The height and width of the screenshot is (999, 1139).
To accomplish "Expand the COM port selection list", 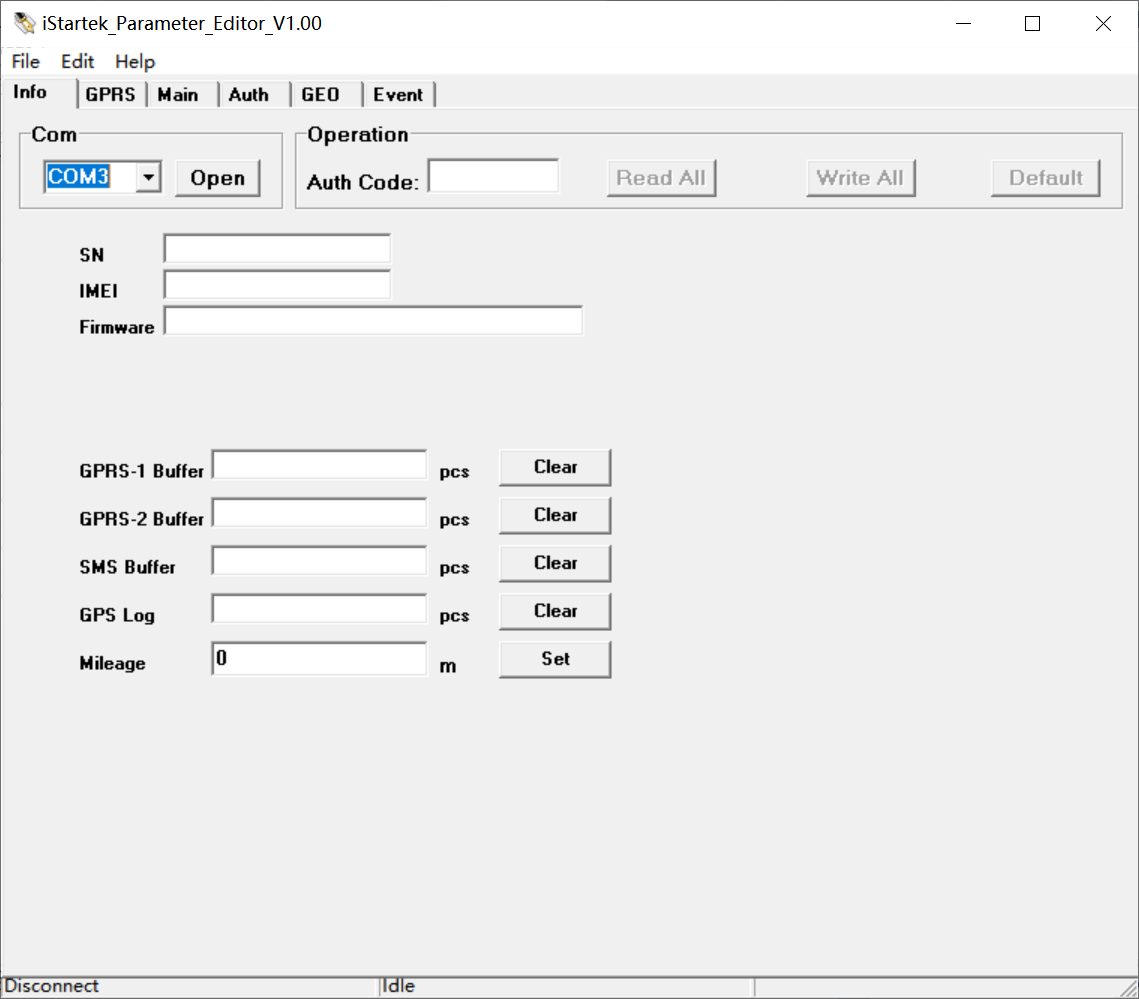I will tap(148, 176).
